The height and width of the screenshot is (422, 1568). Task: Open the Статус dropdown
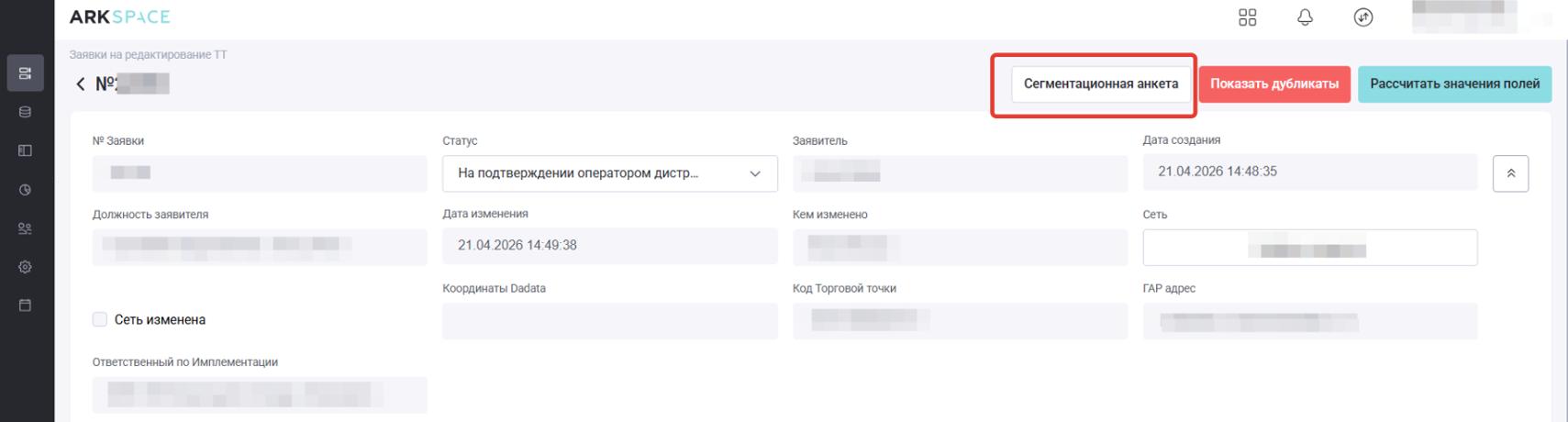tap(609, 173)
